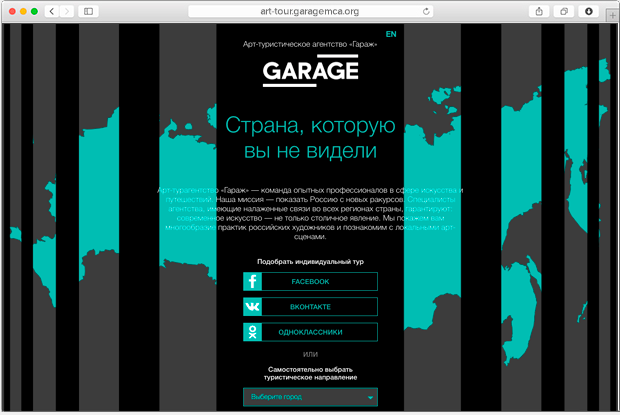This screenshot has width=620, height=415.
Task: Show all tabs overview icon
Action: [x=564, y=11]
